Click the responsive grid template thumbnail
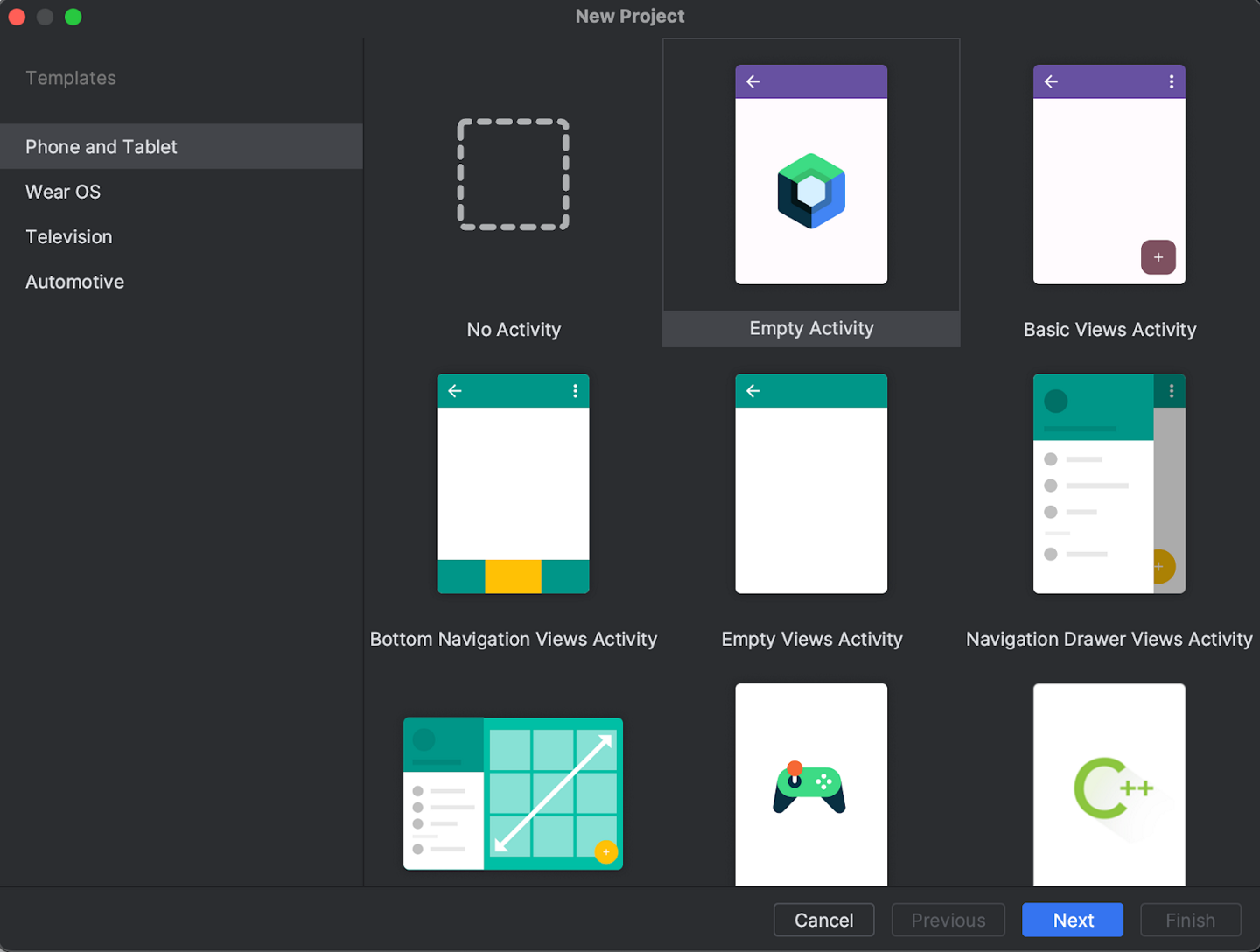Screen dimensions: 1260x952 (513, 794)
